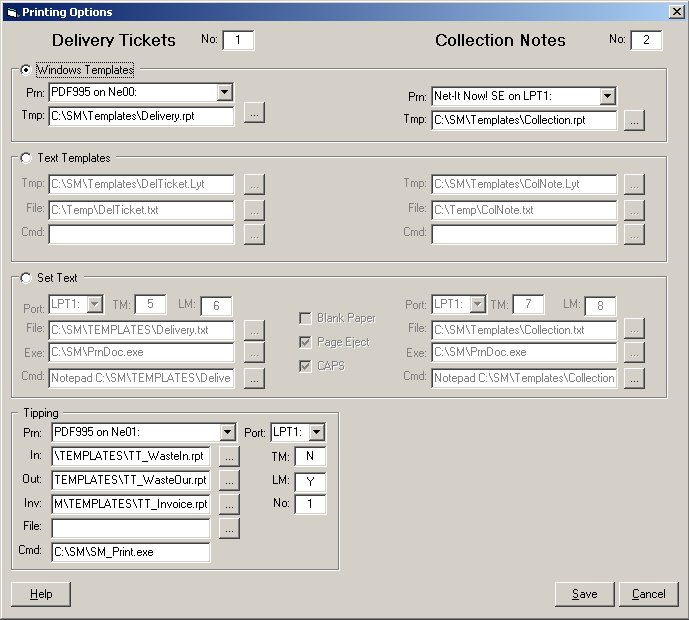Open the Tipping Port LPT1 dropdown
Viewport: 689px width, 620px height.
point(316,432)
